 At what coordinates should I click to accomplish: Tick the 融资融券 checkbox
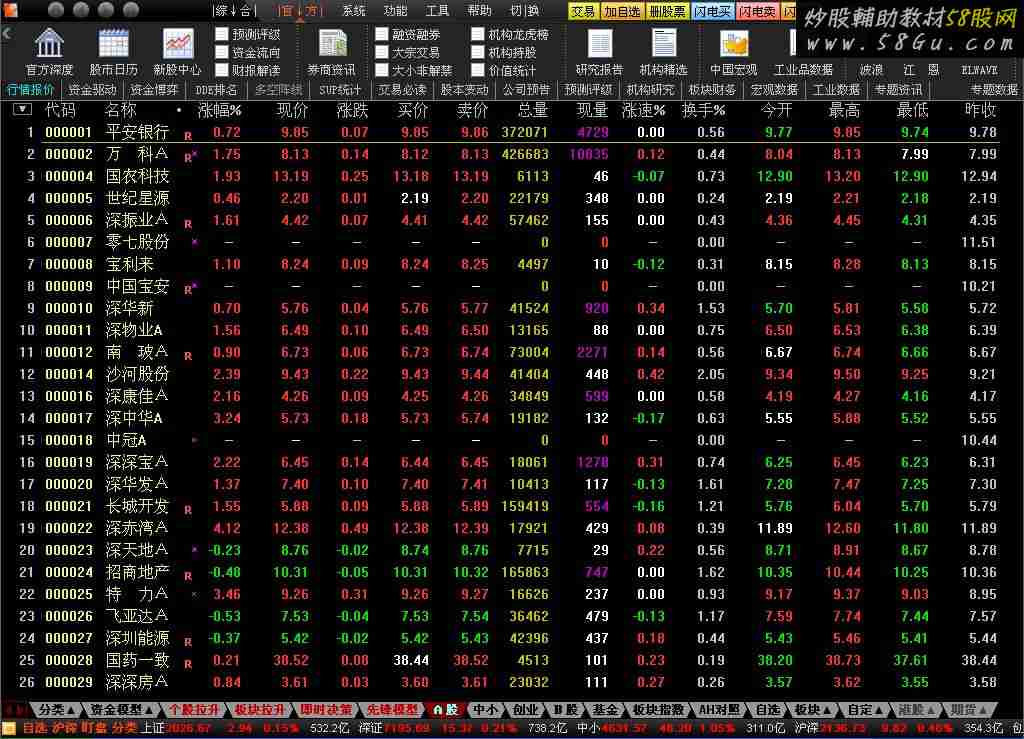(382, 34)
